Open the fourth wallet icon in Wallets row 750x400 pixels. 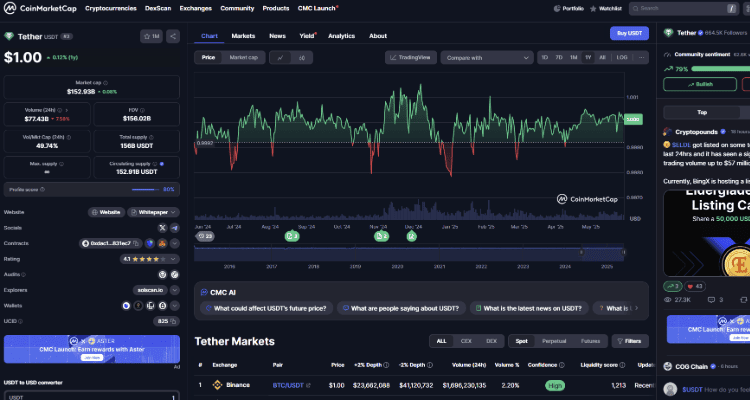coord(163,306)
